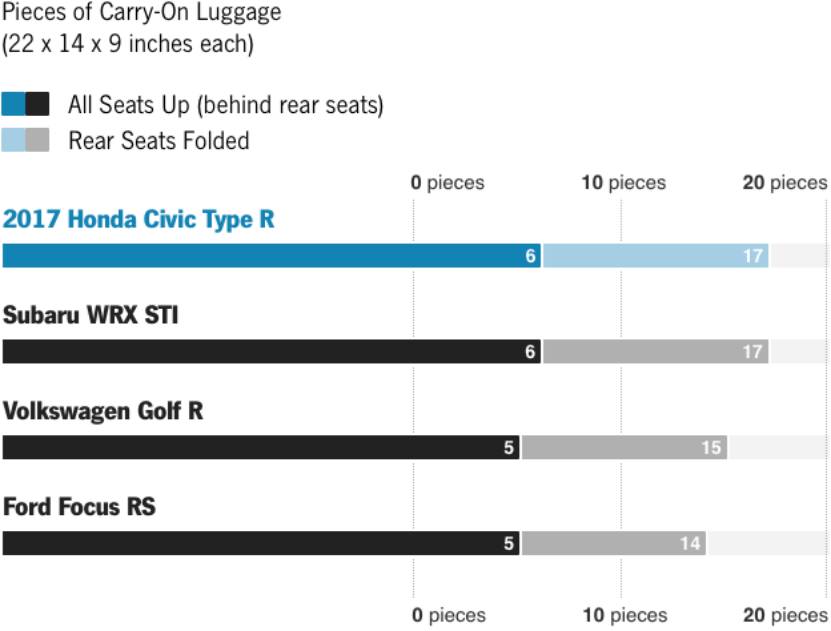This screenshot has width=831, height=631.
Task: Click the light blue legend swatch
Action: tap(13, 141)
